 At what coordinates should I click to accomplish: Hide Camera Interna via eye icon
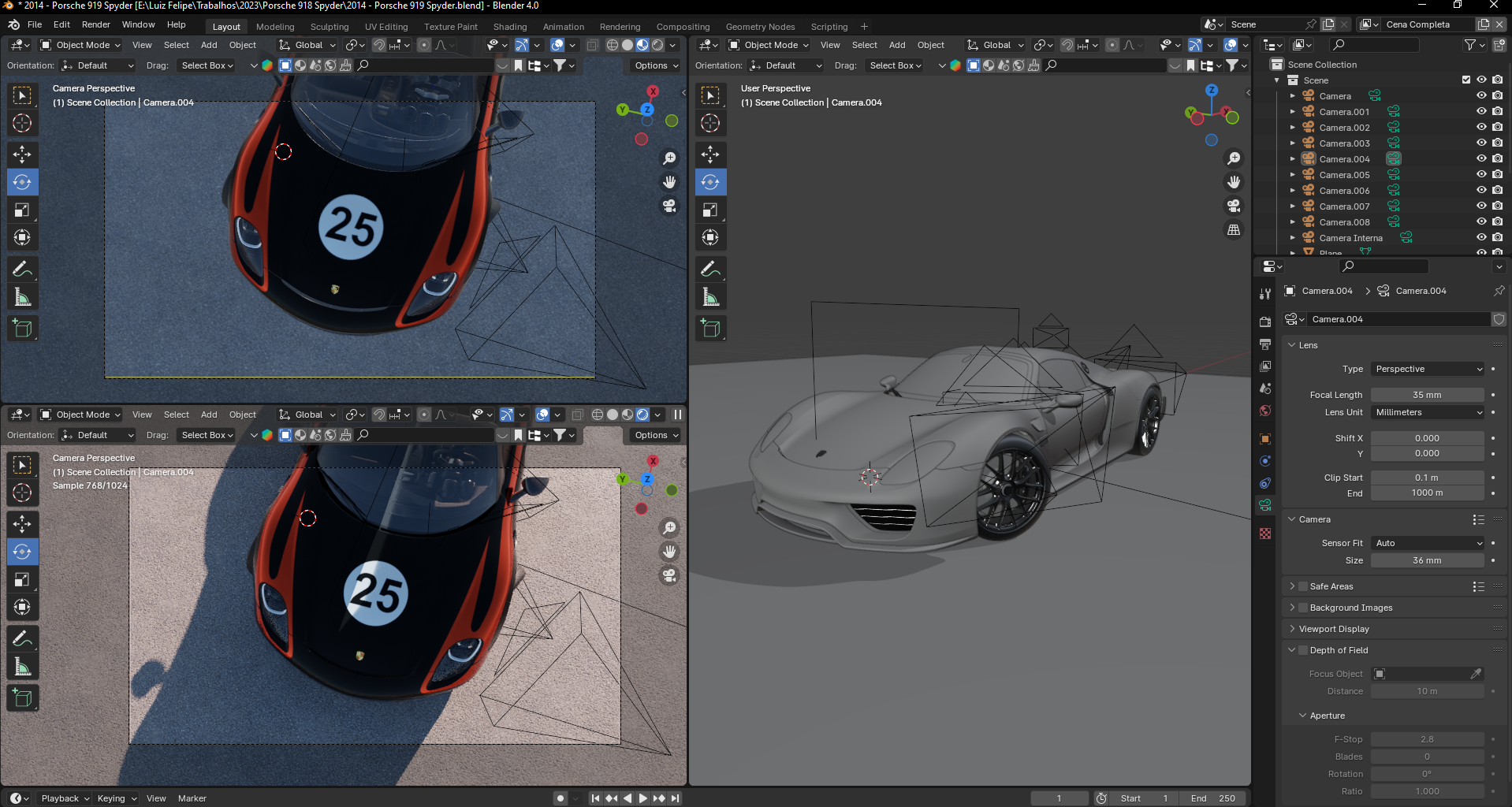[1481, 237]
